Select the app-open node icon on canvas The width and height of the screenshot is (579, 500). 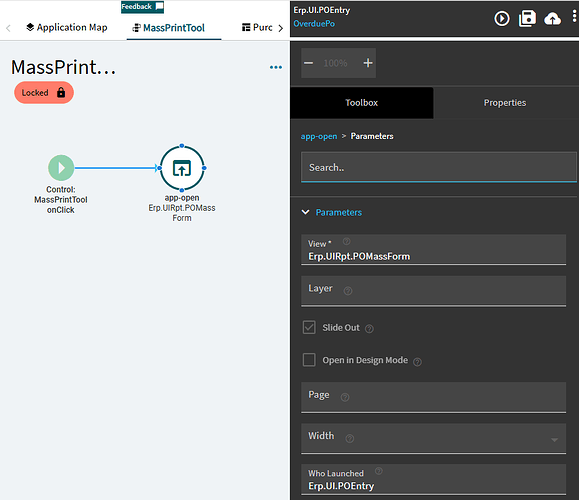(182, 168)
